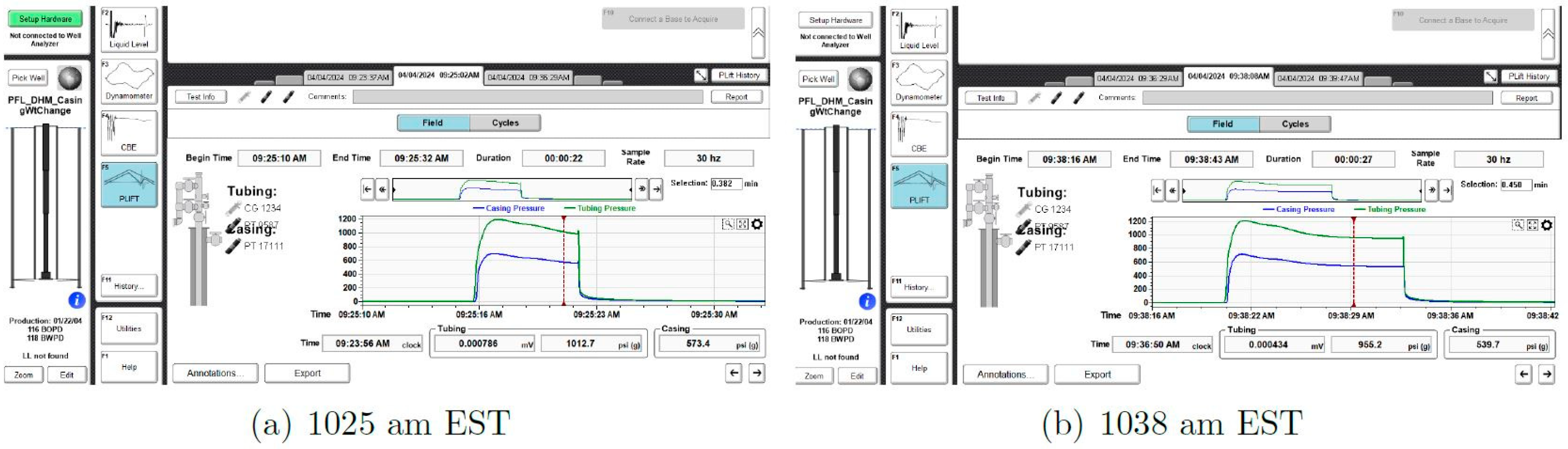Click chart magnifier zoom icon in (a)

tap(727, 224)
